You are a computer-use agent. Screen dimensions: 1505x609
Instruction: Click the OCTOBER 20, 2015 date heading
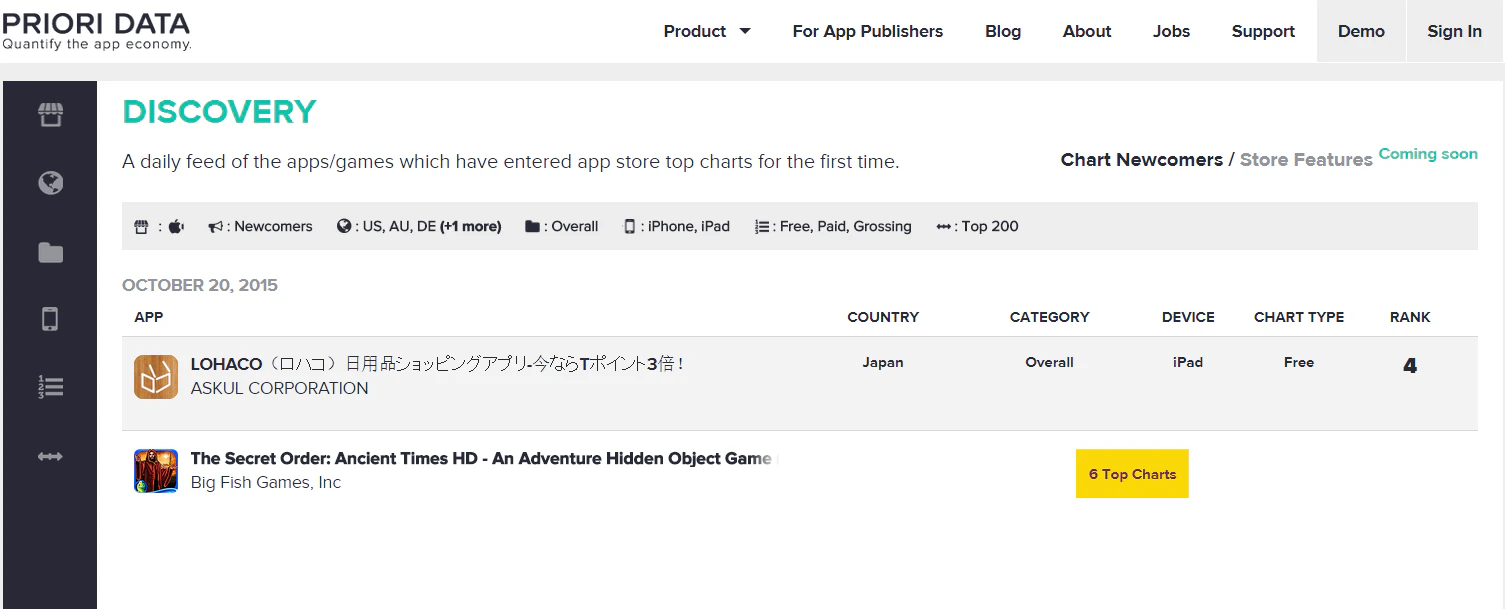[x=200, y=285]
